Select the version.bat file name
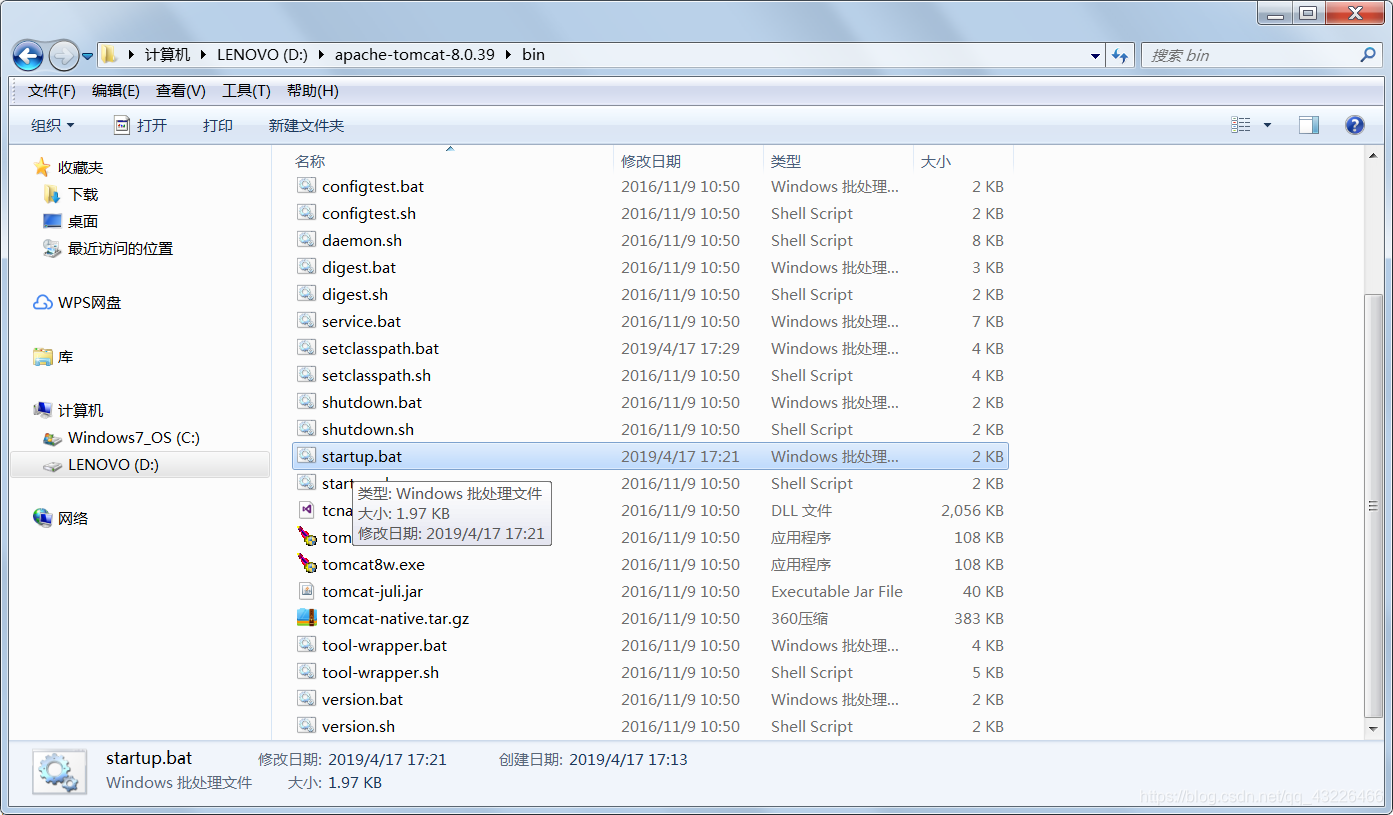 tap(362, 699)
